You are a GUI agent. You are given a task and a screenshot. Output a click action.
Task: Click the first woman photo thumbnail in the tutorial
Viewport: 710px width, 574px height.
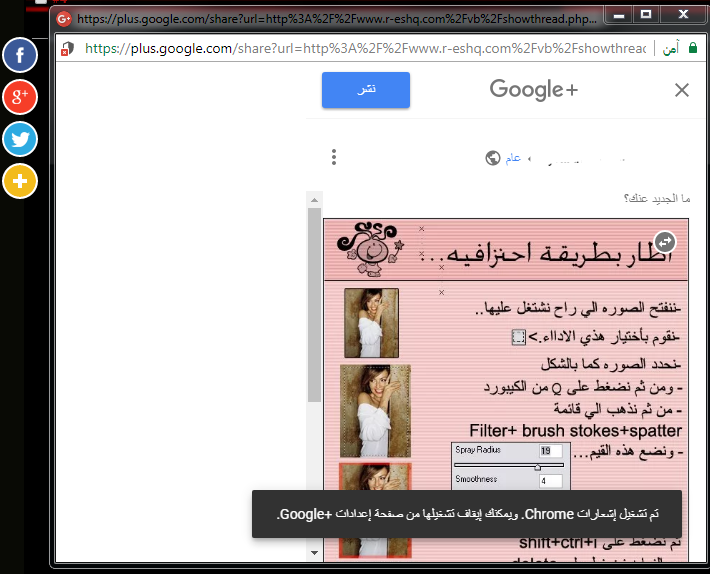pyautogui.click(x=371, y=323)
